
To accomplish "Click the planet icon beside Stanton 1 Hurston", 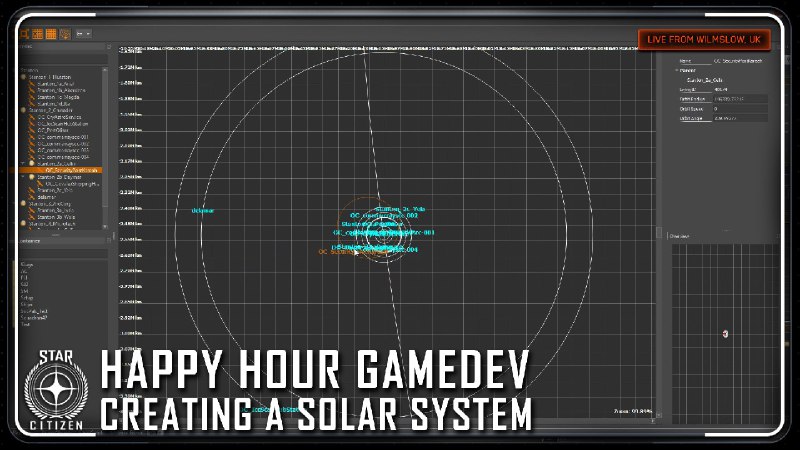I will tap(23, 77).
